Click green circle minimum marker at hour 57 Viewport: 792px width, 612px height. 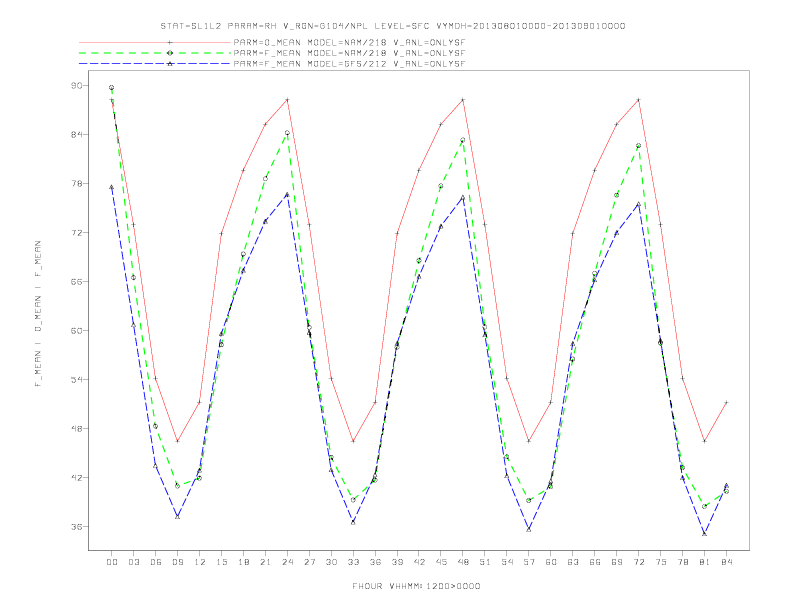tap(529, 501)
